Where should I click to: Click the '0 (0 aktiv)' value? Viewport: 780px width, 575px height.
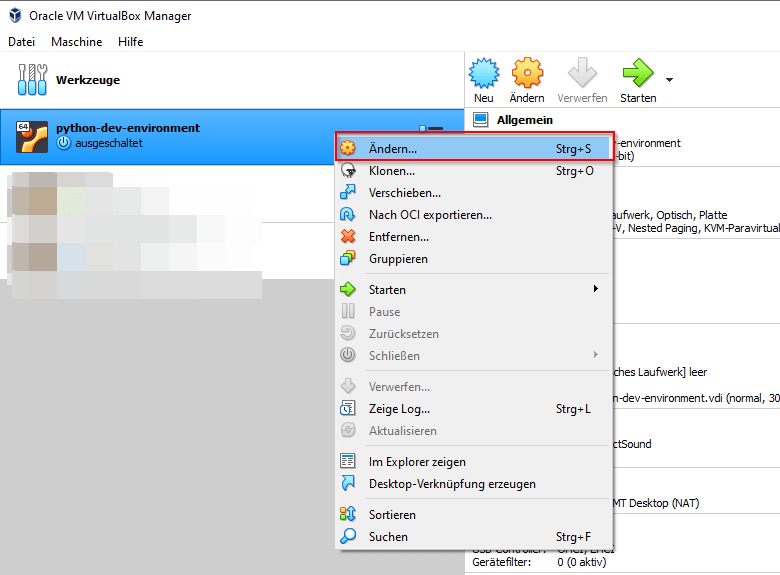tap(582, 562)
